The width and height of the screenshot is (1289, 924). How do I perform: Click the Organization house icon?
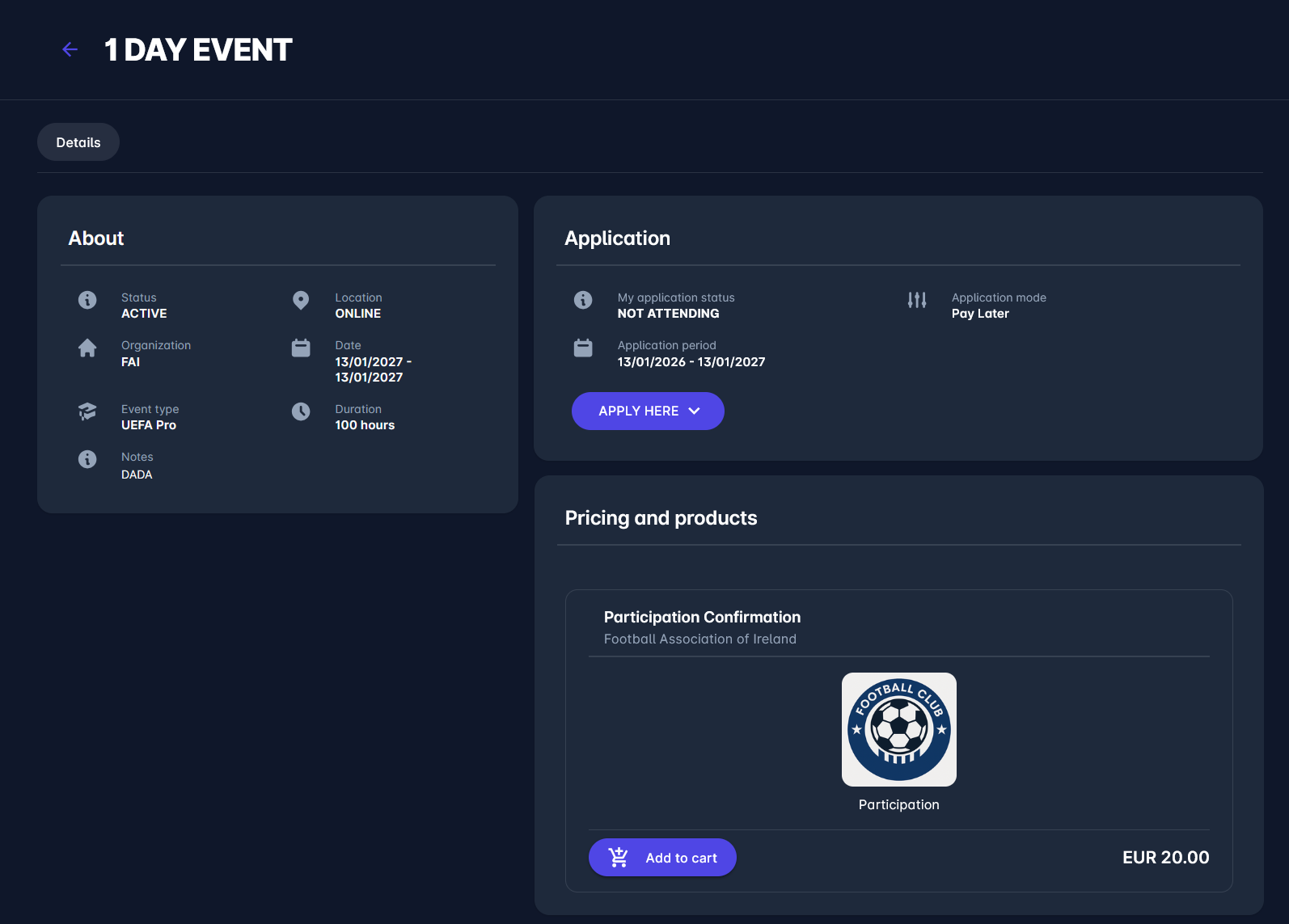point(87,348)
